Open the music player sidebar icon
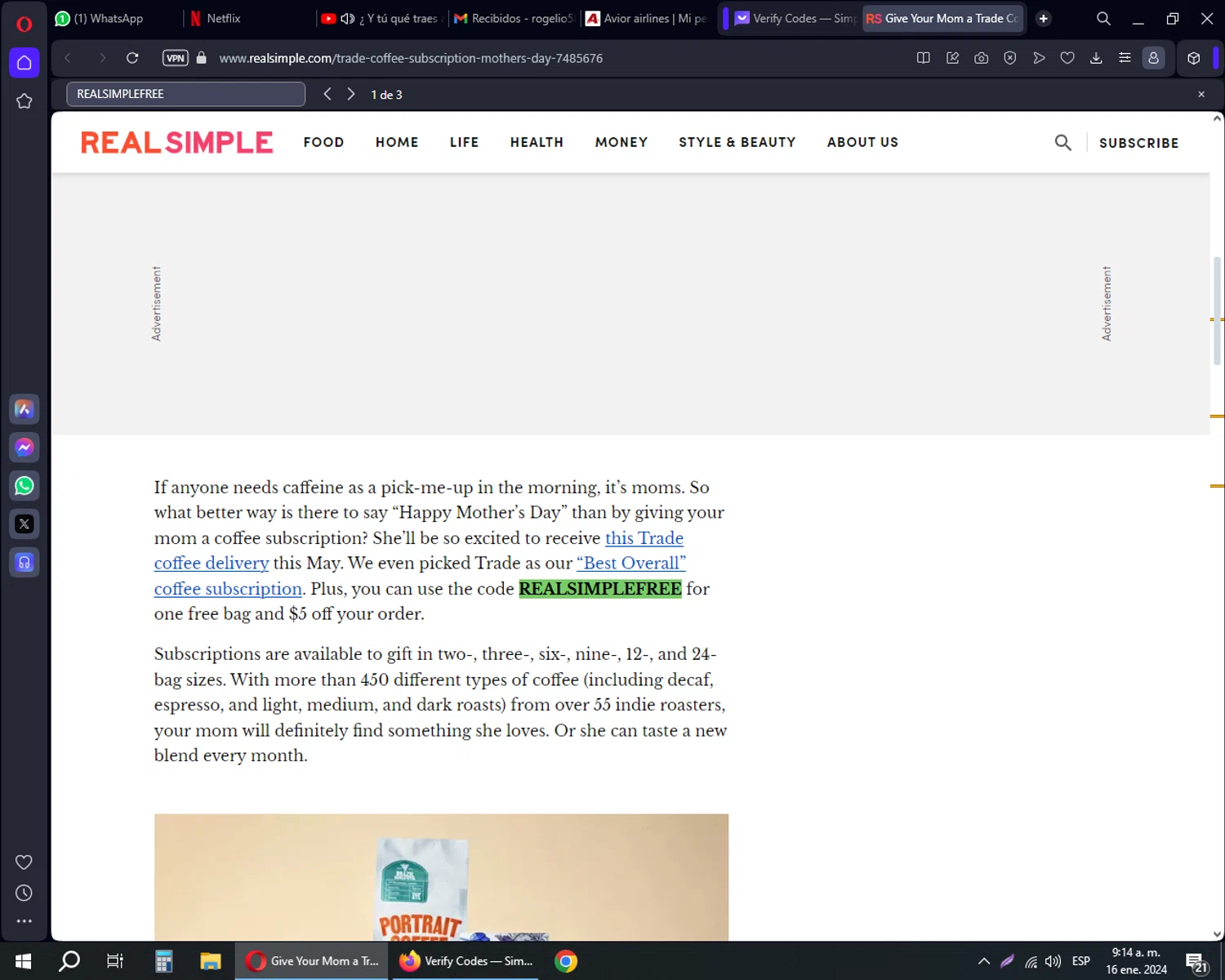This screenshot has height=980, width=1225. point(24,563)
